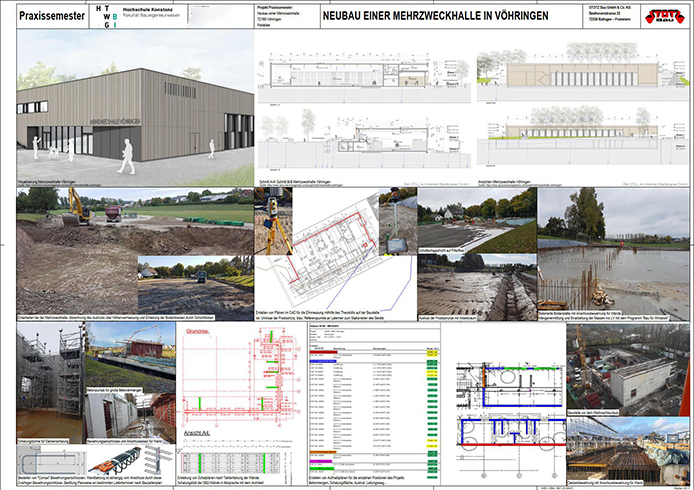Screen dimensions: 694x490
Task: Click 'Fakultät Bauingenieurwesen' text
Action: pyautogui.click(x=150, y=15)
